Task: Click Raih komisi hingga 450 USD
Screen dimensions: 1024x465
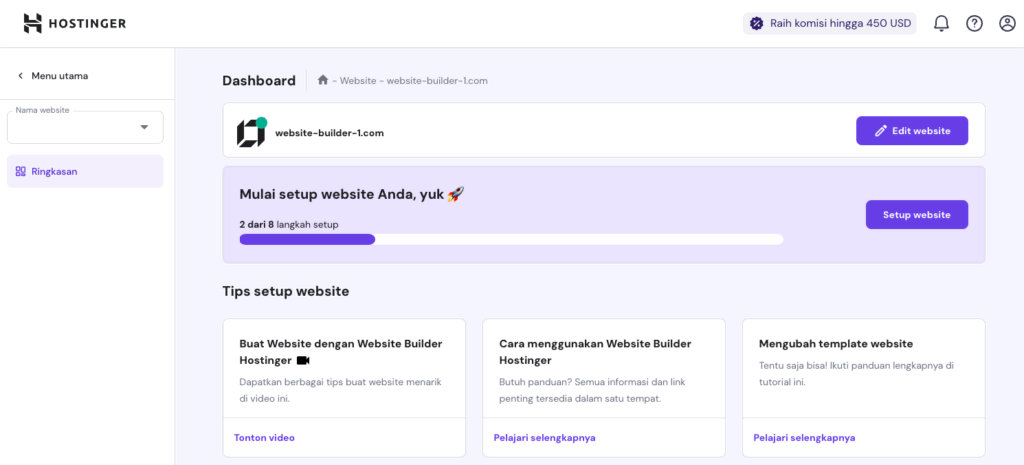Action: point(840,23)
